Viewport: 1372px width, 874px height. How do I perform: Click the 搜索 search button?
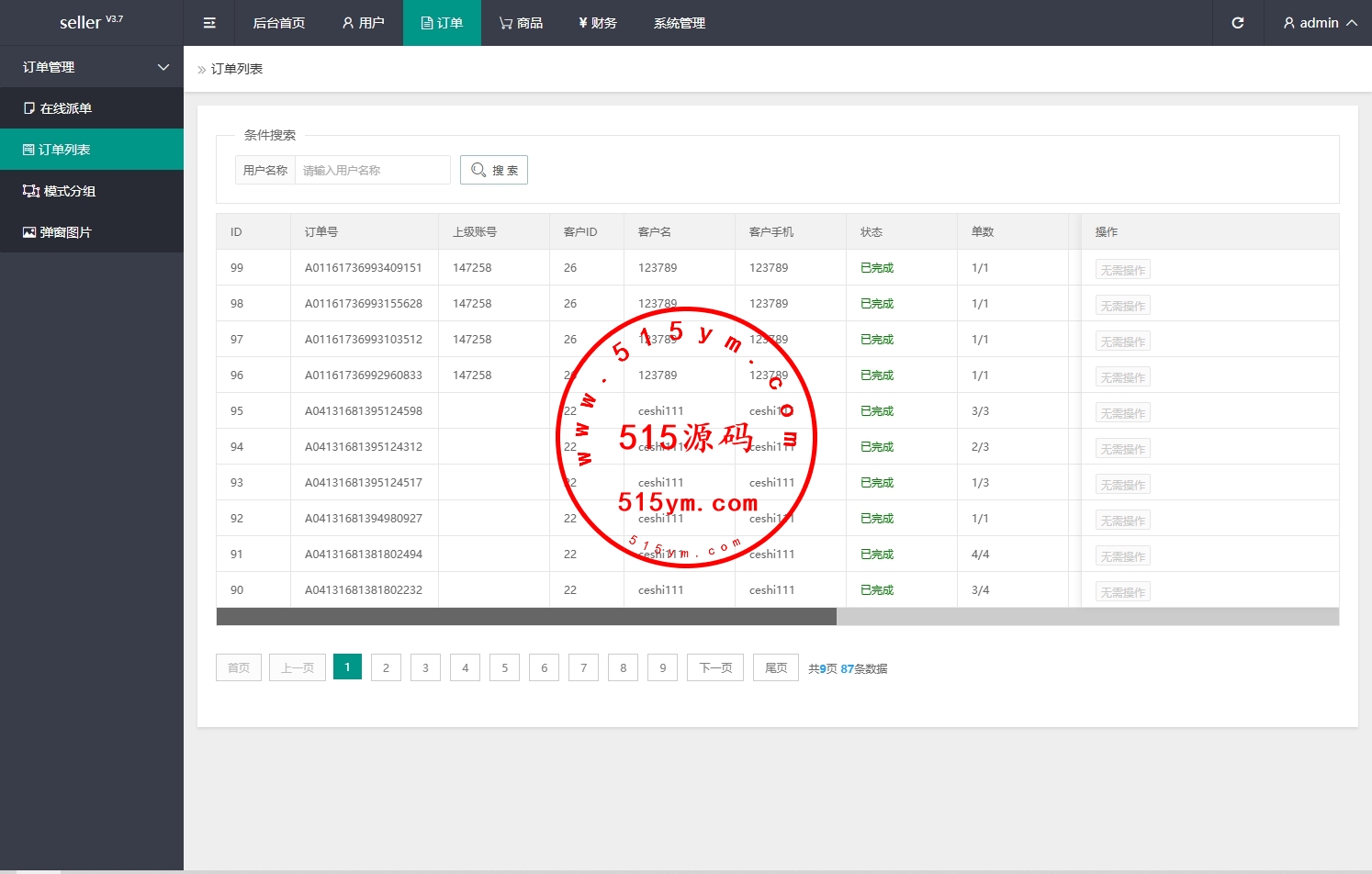tap(494, 170)
